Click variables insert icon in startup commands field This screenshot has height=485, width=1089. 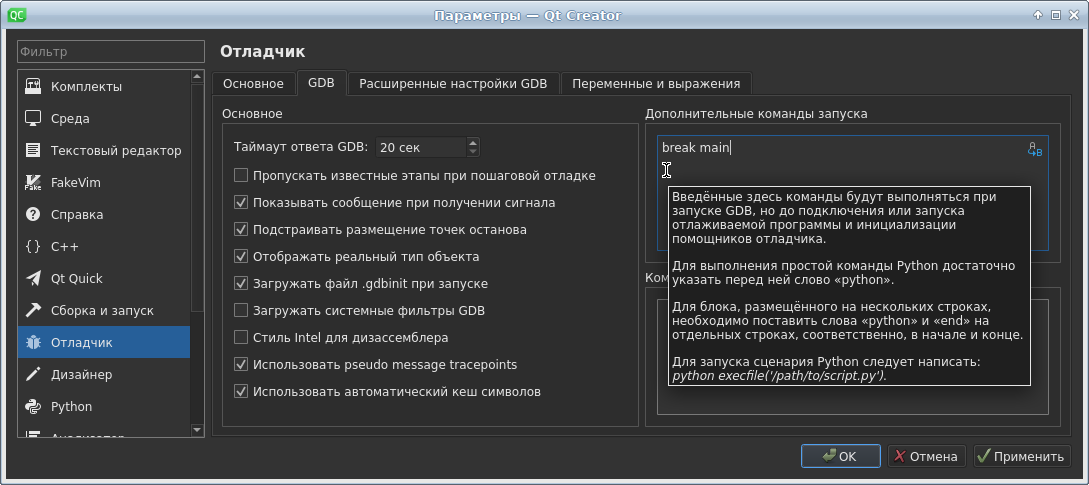[1035, 150]
